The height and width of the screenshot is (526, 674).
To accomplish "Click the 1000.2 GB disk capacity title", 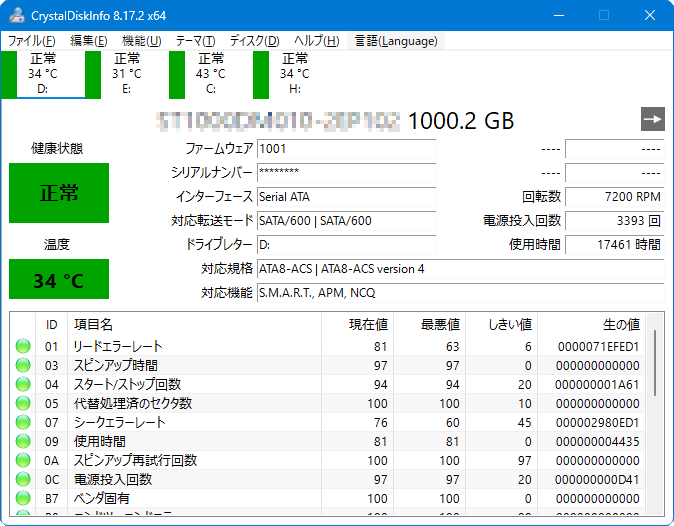I will coord(461,120).
